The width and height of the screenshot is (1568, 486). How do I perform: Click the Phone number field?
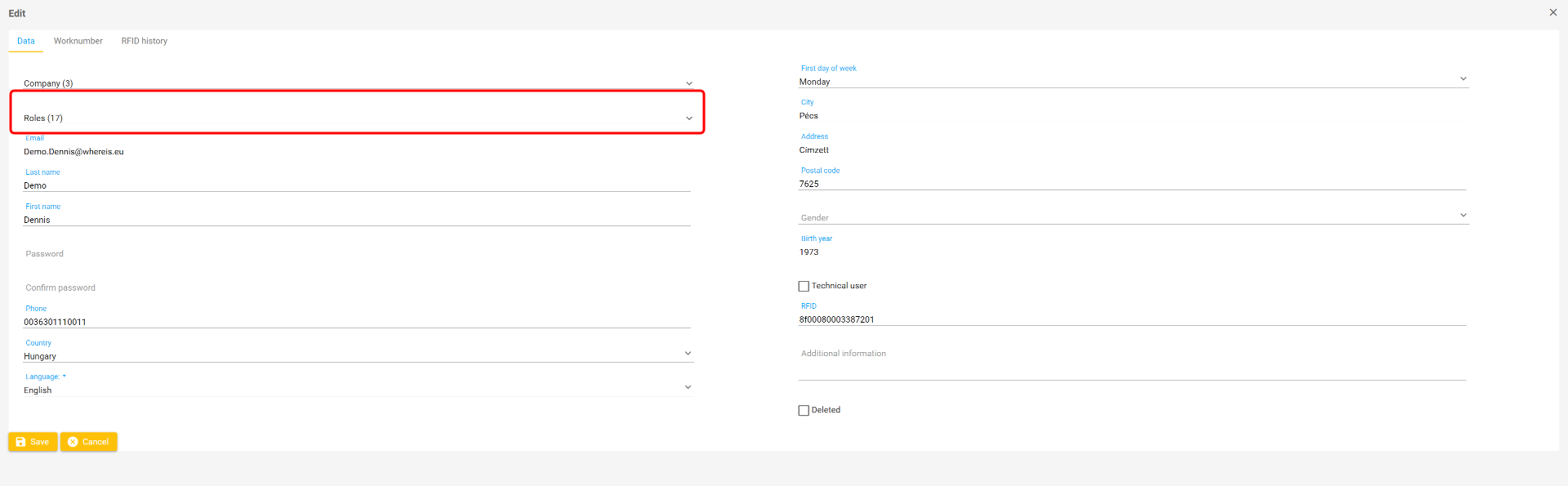click(x=356, y=322)
